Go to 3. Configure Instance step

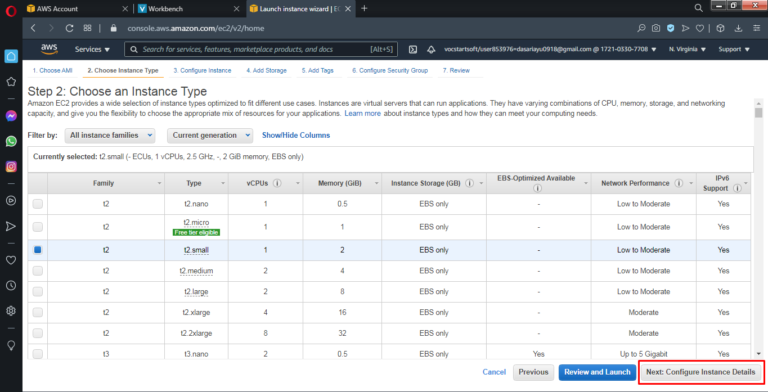pos(202,71)
